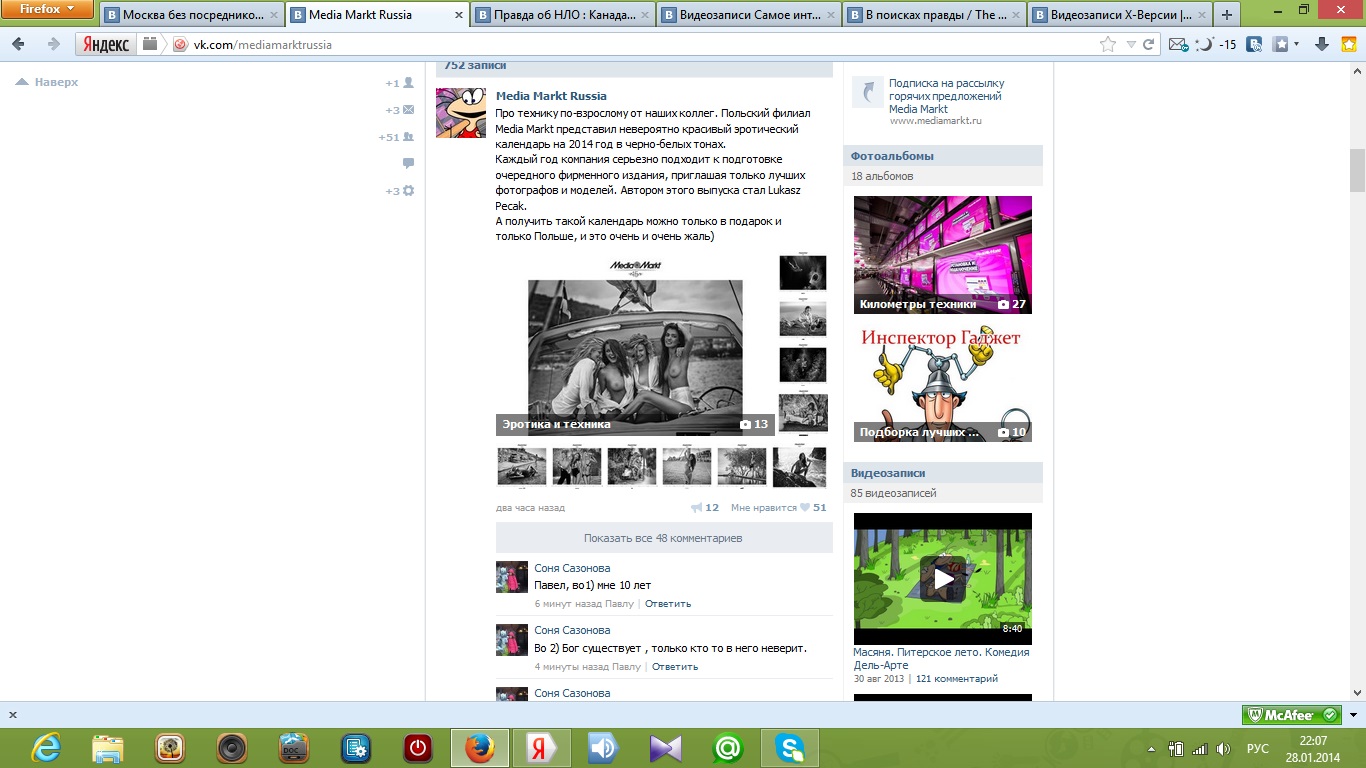Click the McAfee security badge
The image size is (1366, 768).
click(1292, 715)
